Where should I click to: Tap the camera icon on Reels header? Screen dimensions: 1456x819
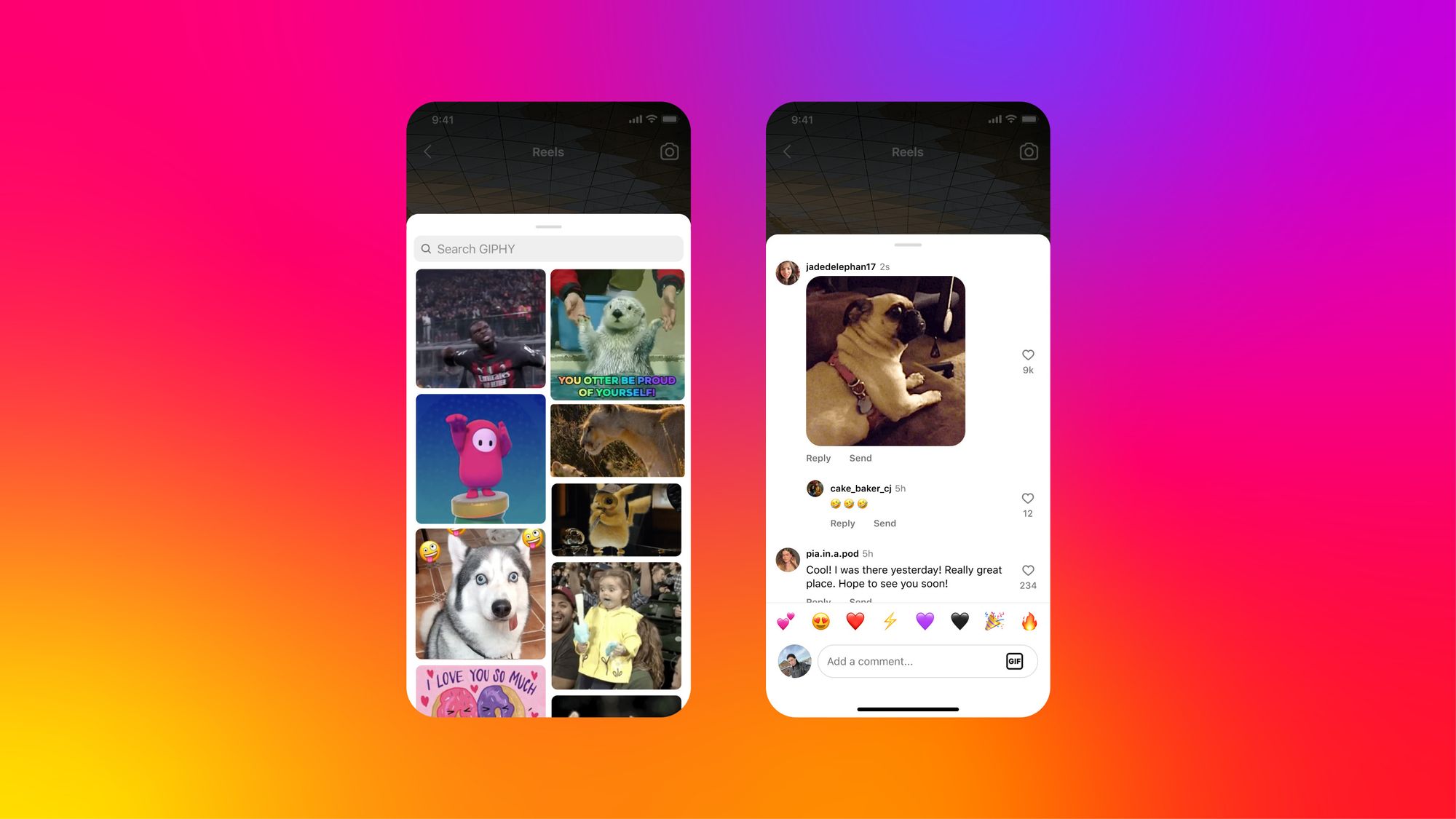[x=668, y=151]
